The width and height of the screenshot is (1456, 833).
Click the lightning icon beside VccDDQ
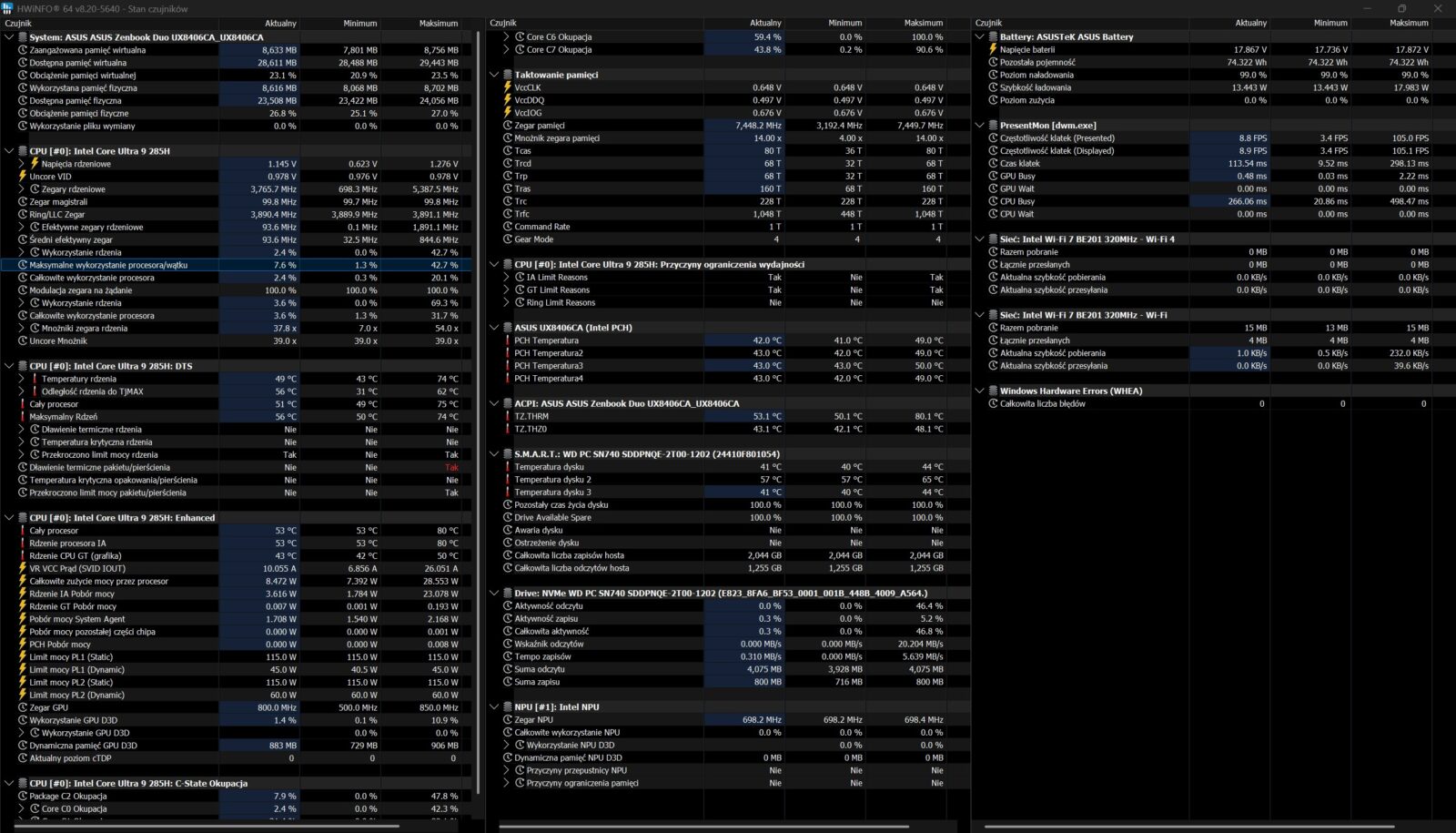508,100
